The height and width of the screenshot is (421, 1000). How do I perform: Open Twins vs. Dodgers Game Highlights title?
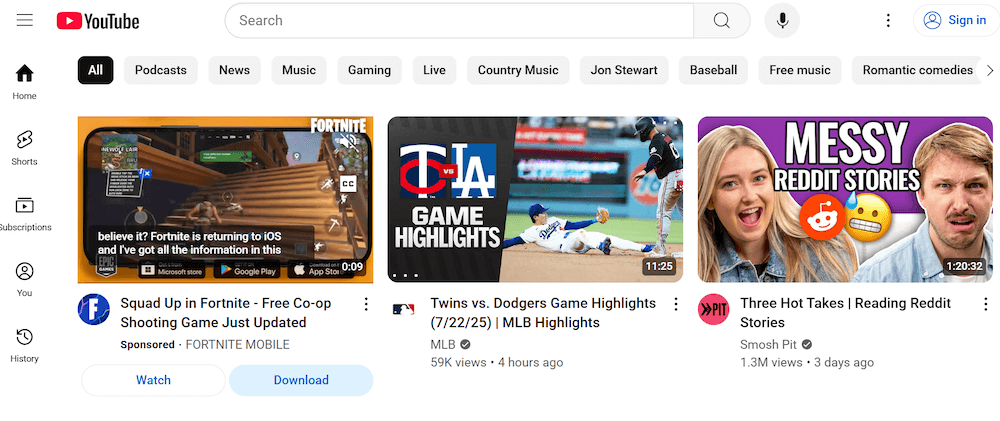(x=543, y=313)
